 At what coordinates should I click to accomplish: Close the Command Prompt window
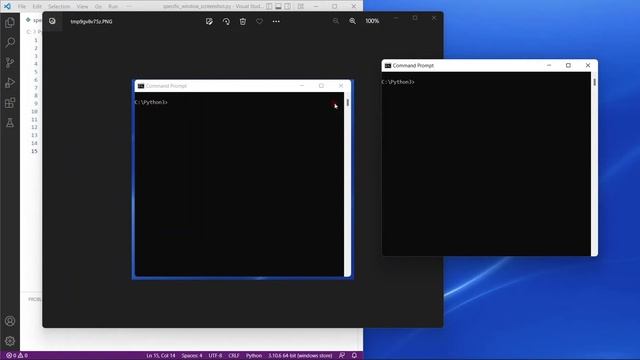click(588, 65)
